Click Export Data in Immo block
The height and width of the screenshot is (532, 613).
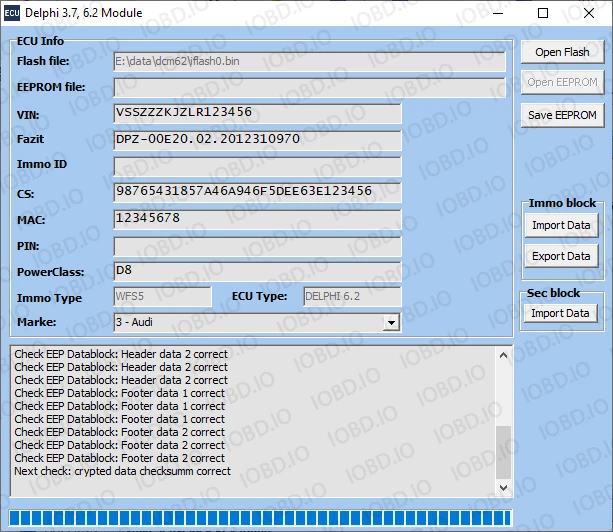(560, 256)
